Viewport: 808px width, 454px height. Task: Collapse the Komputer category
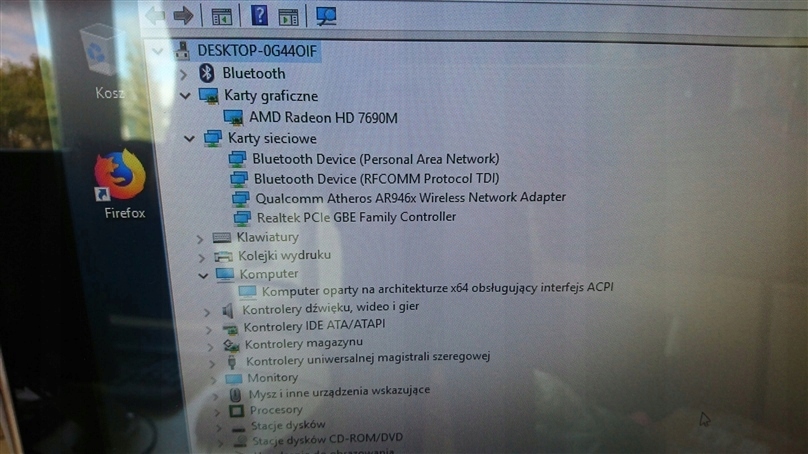pos(203,276)
